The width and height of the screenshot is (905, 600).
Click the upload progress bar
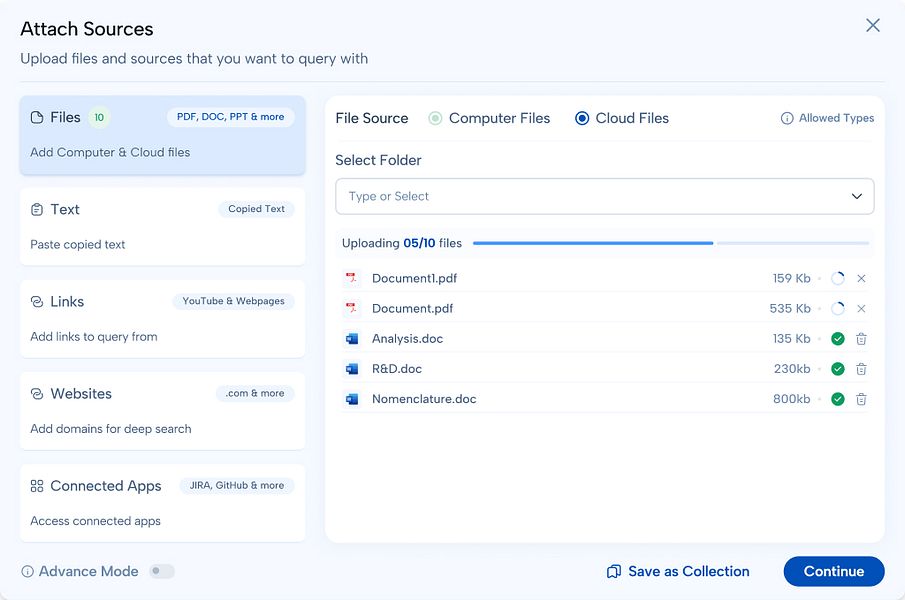coord(671,243)
